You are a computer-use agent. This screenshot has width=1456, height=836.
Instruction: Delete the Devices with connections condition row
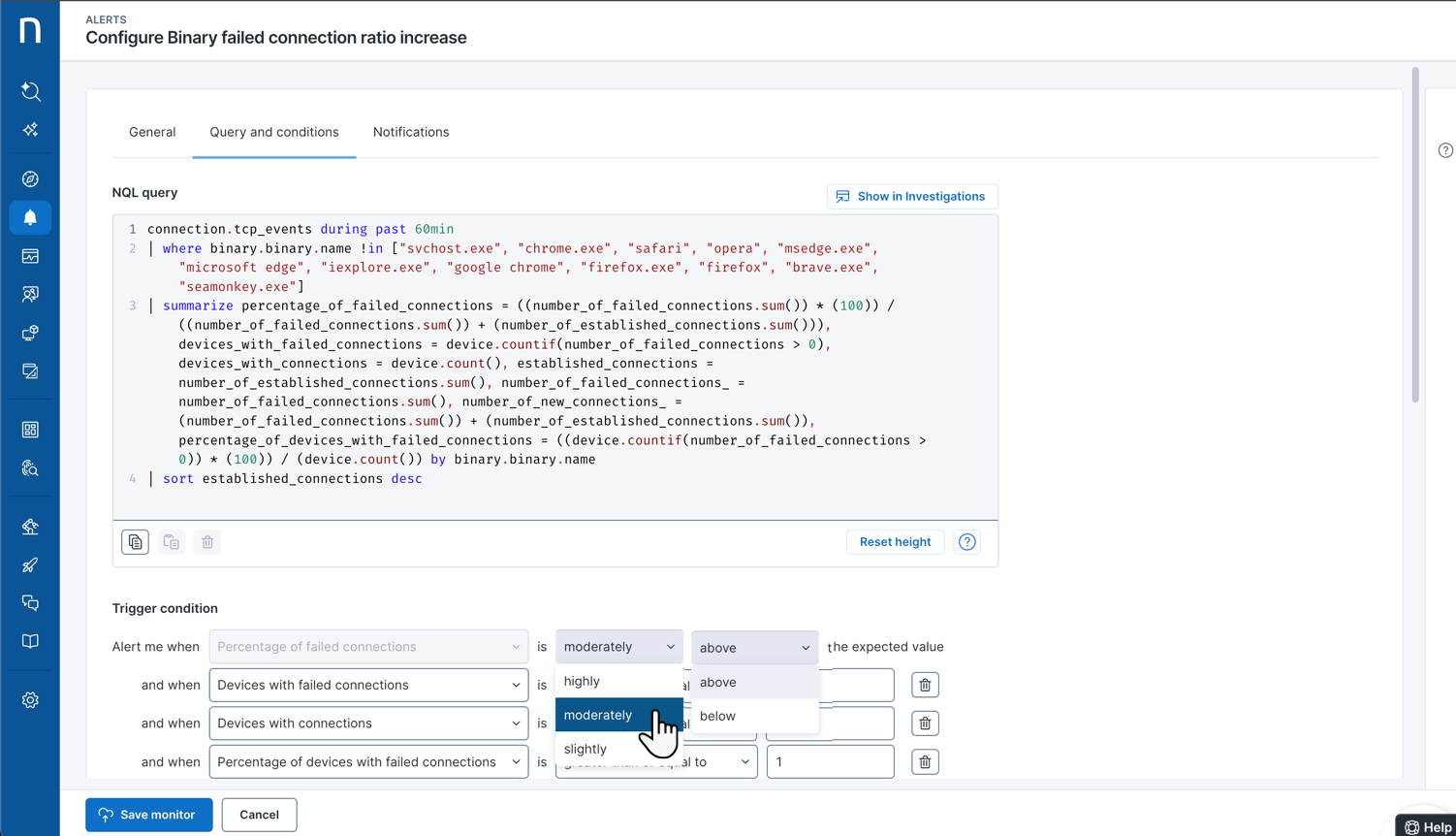tap(925, 723)
